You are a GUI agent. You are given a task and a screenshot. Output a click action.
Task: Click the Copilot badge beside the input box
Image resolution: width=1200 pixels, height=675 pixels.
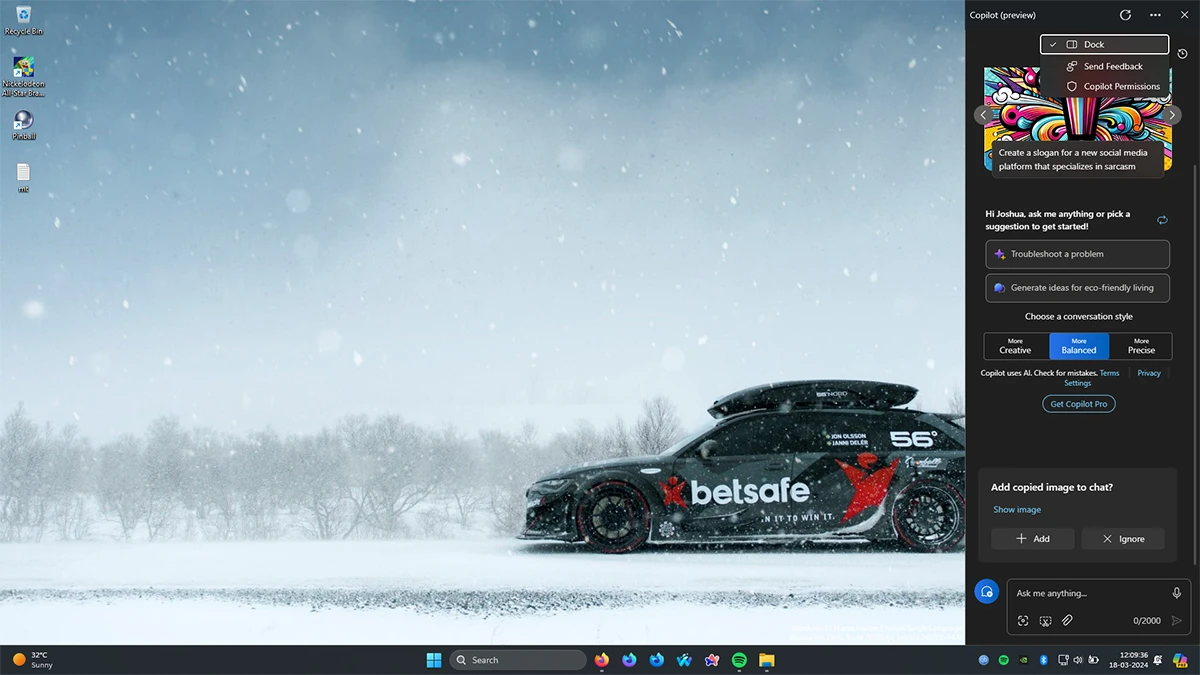pyautogui.click(x=986, y=591)
